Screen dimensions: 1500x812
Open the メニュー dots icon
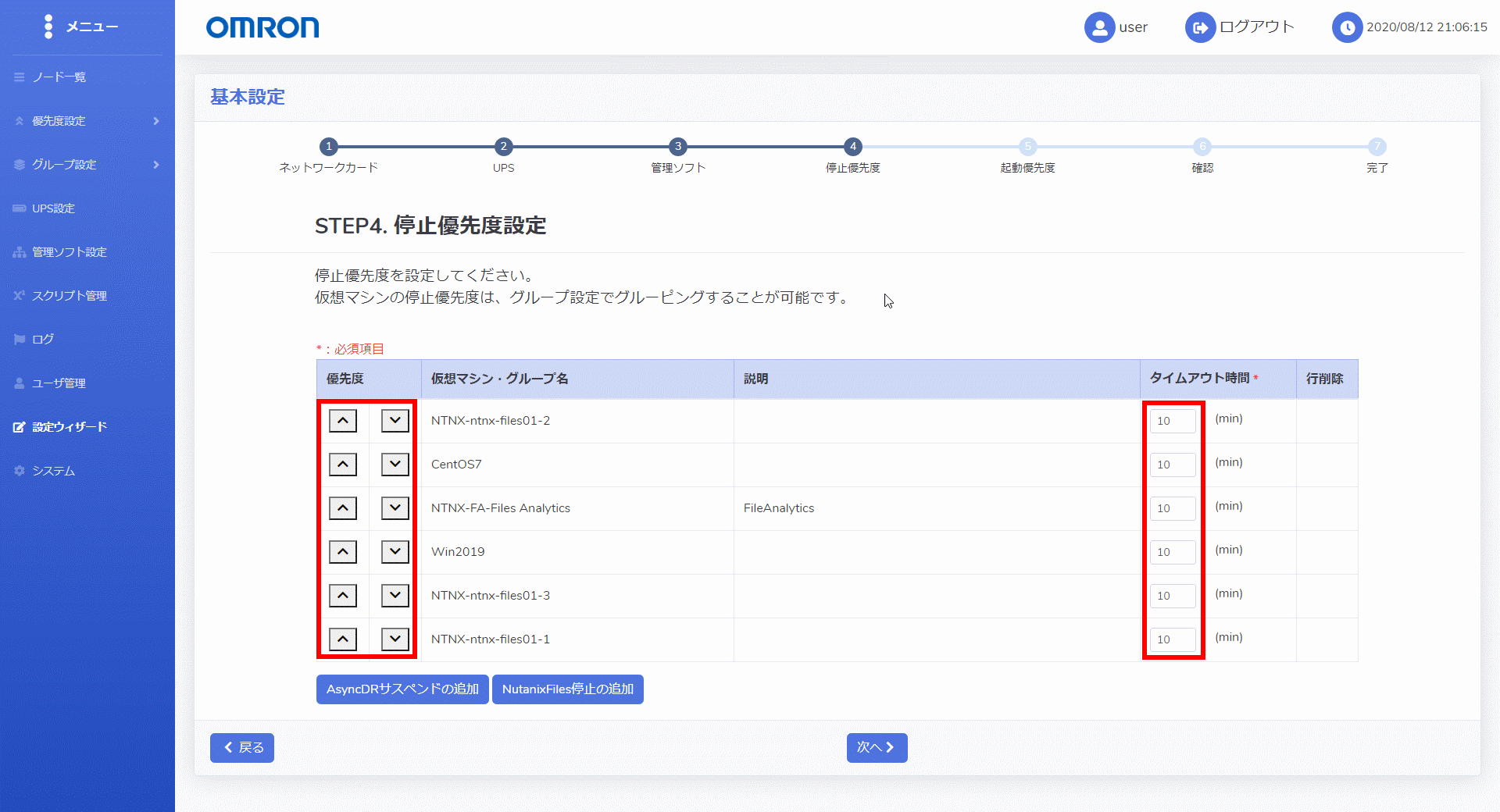pyautogui.click(x=48, y=27)
